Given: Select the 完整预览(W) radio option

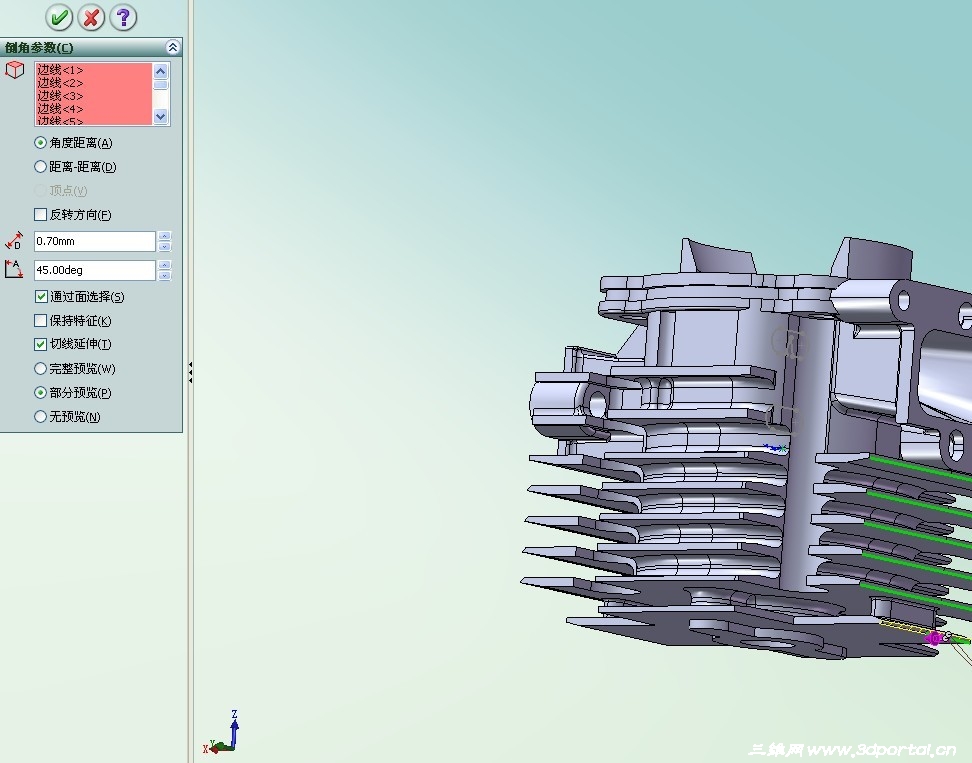Looking at the screenshot, I should [x=40, y=369].
